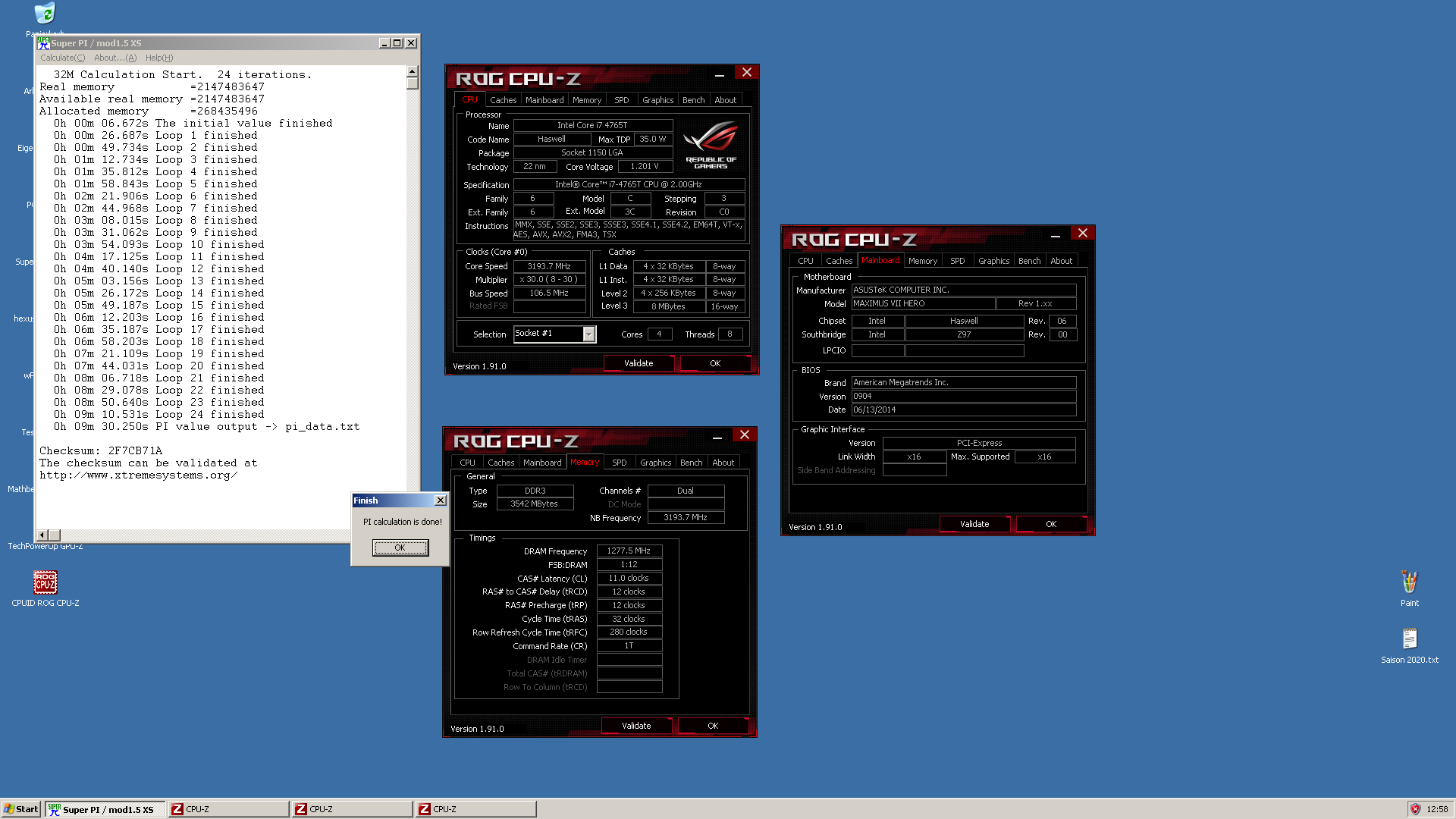The image size is (1456, 819).
Task: Close the CPU-Z Mainboard window
Action: point(1083,234)
